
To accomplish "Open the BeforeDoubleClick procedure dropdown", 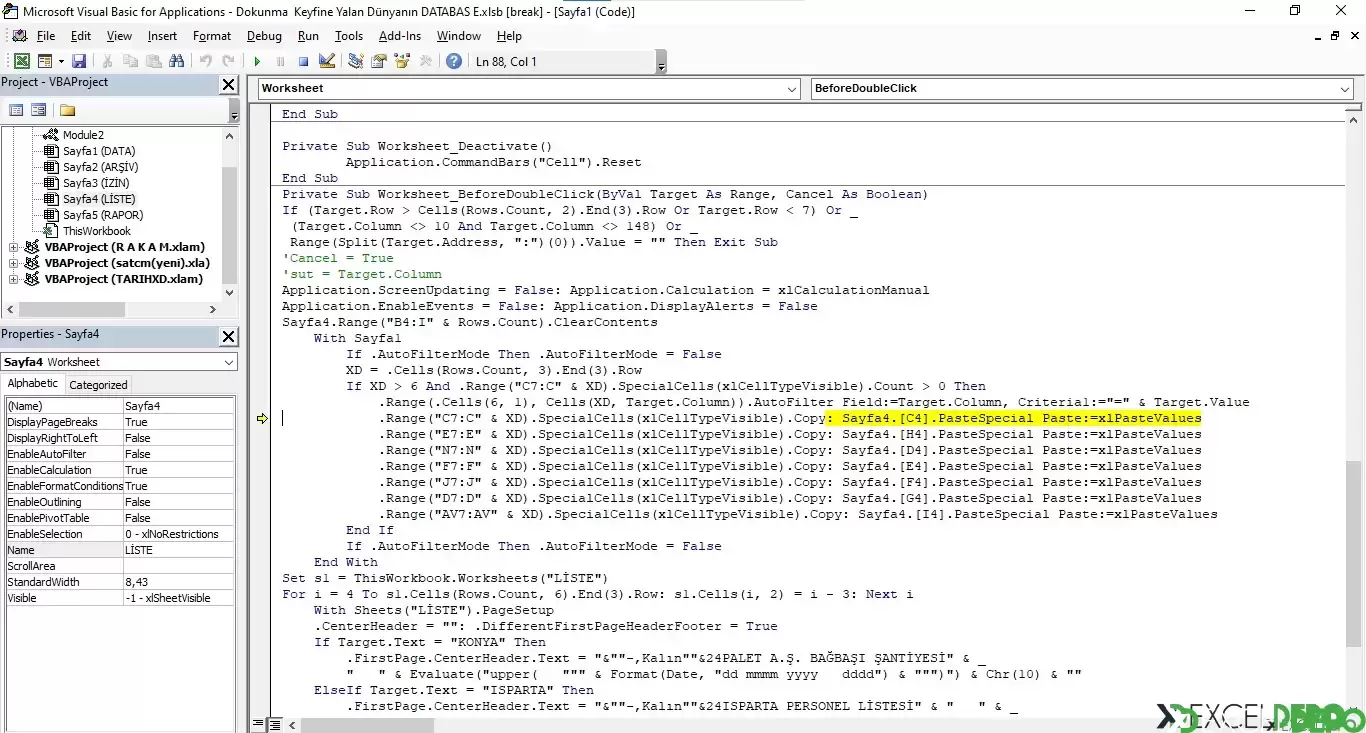I will click(1344, 88).
